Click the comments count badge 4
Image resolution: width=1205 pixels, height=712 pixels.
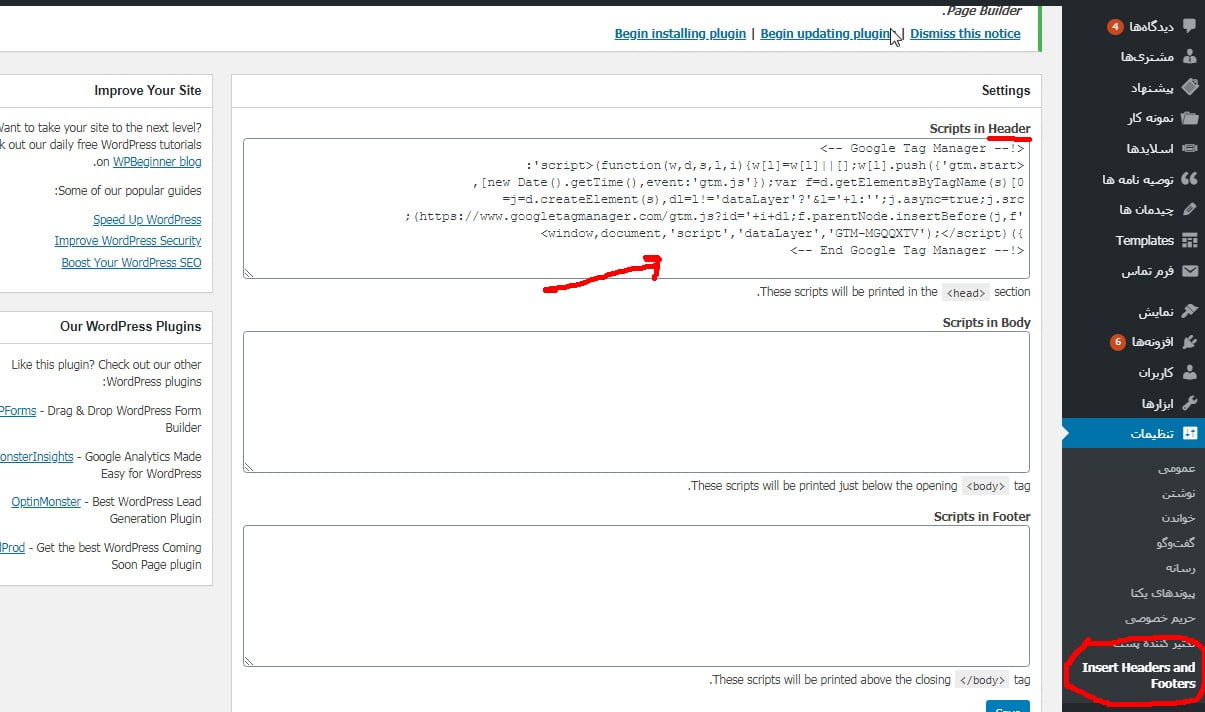[x=1115, y=26]
